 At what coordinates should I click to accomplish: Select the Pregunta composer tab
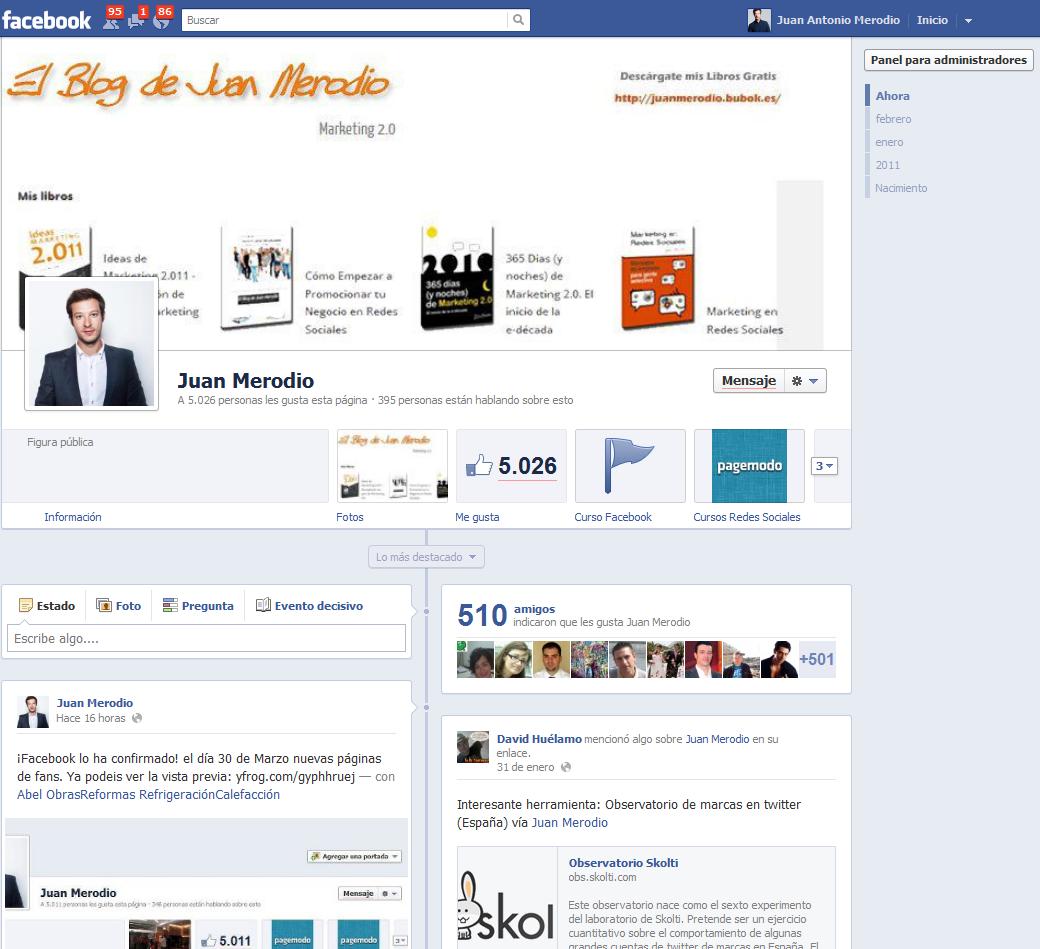(x=198, y=606)
